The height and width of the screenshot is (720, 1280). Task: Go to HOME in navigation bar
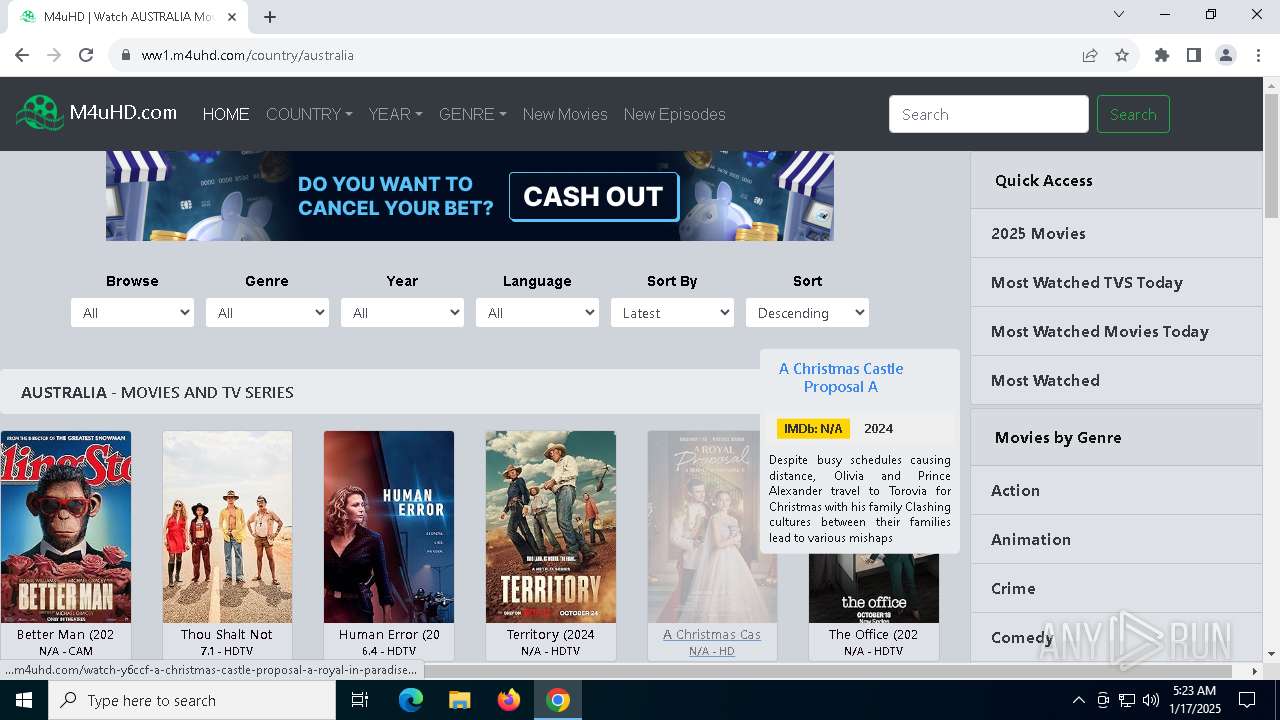(x=226, y=114)
